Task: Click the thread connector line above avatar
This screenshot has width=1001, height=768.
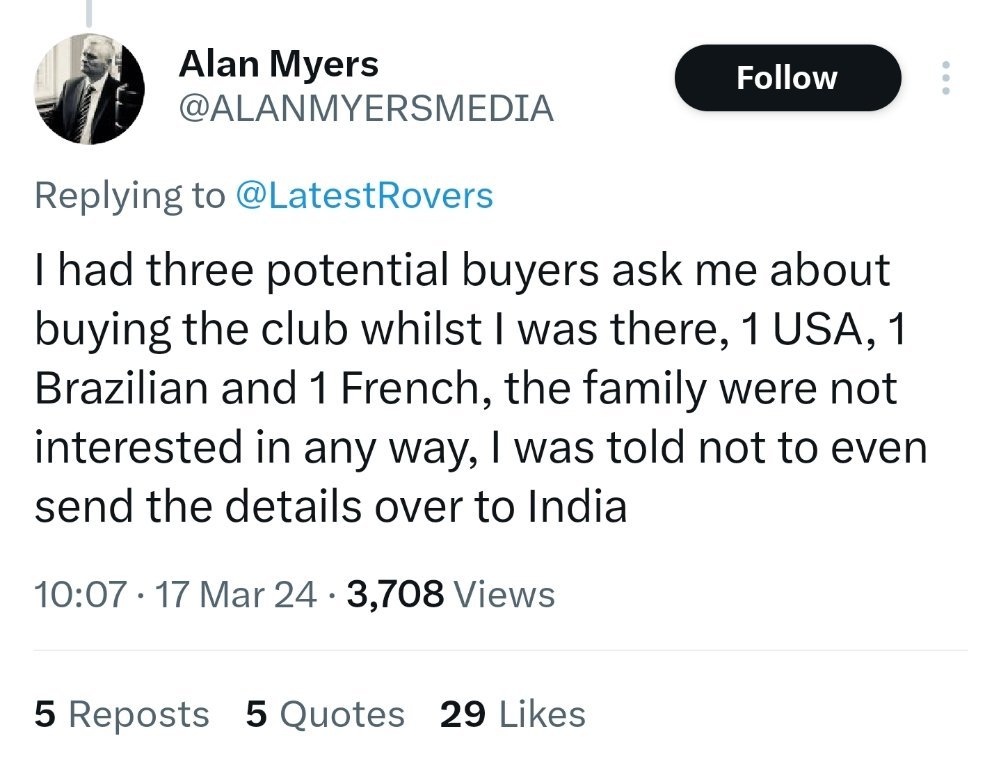Action: click(90, 12)
